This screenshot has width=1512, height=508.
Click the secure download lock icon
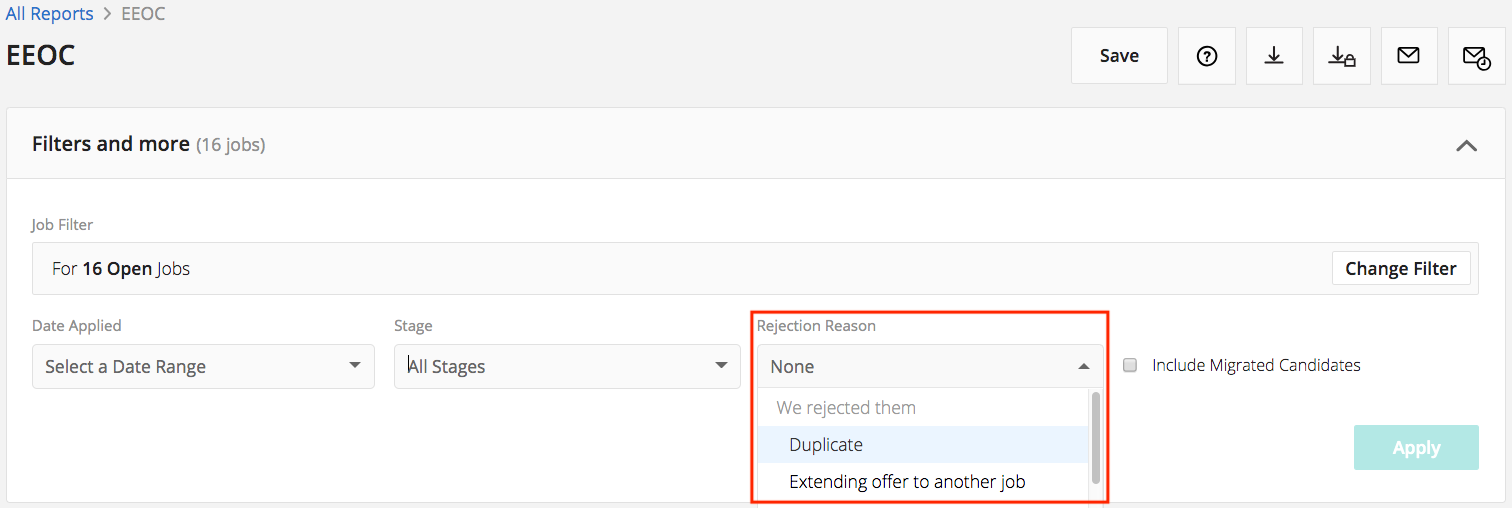[1342, 56]
